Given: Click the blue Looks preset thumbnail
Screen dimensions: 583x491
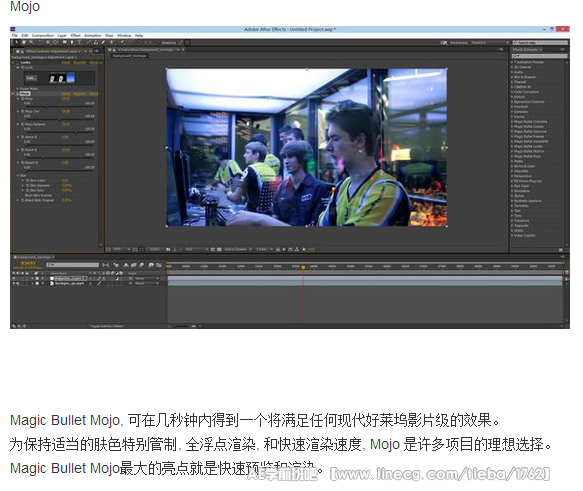Looking at the screenshot, I should pyautogui.click(x=71, y=78).
